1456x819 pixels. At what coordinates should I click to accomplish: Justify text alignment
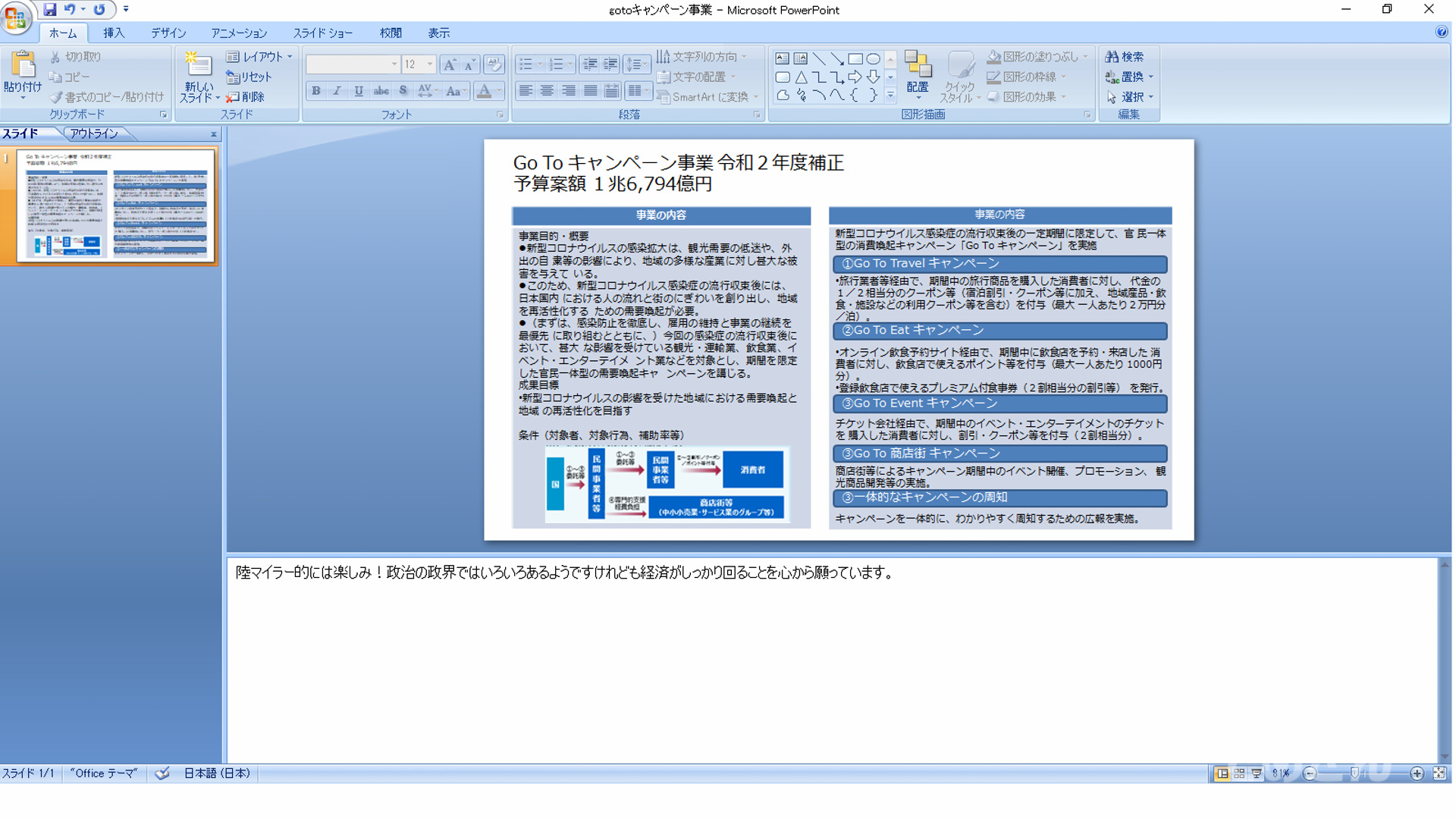(590, 91)
